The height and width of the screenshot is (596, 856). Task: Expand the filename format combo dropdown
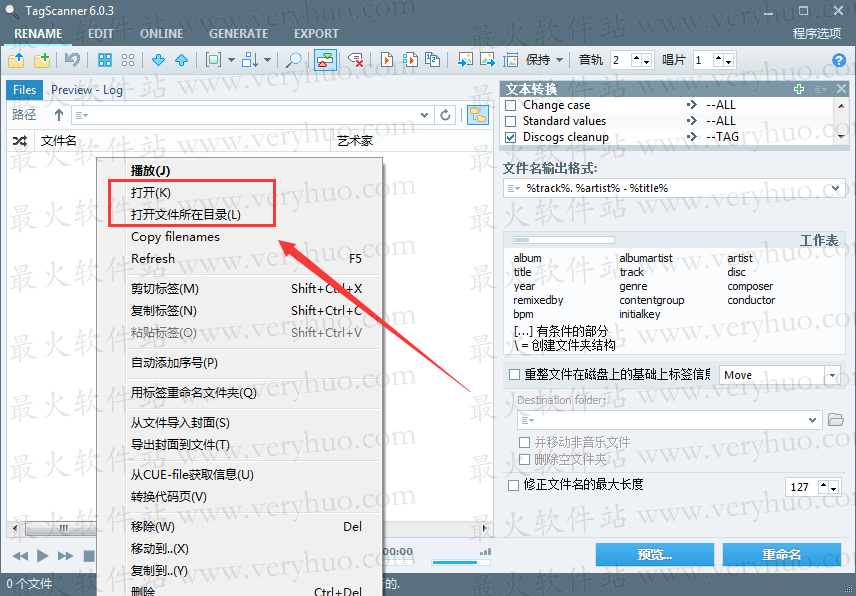(836, 188)
